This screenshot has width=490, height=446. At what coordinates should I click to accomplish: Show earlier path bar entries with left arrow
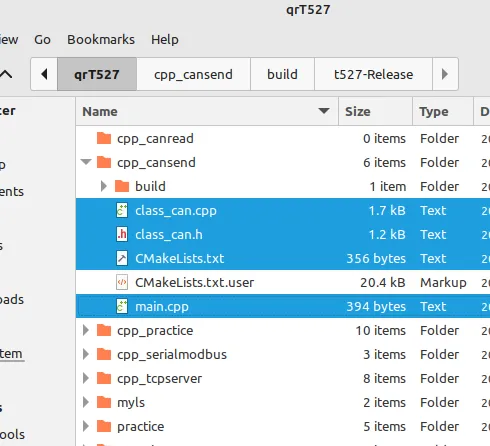point(44,74)
